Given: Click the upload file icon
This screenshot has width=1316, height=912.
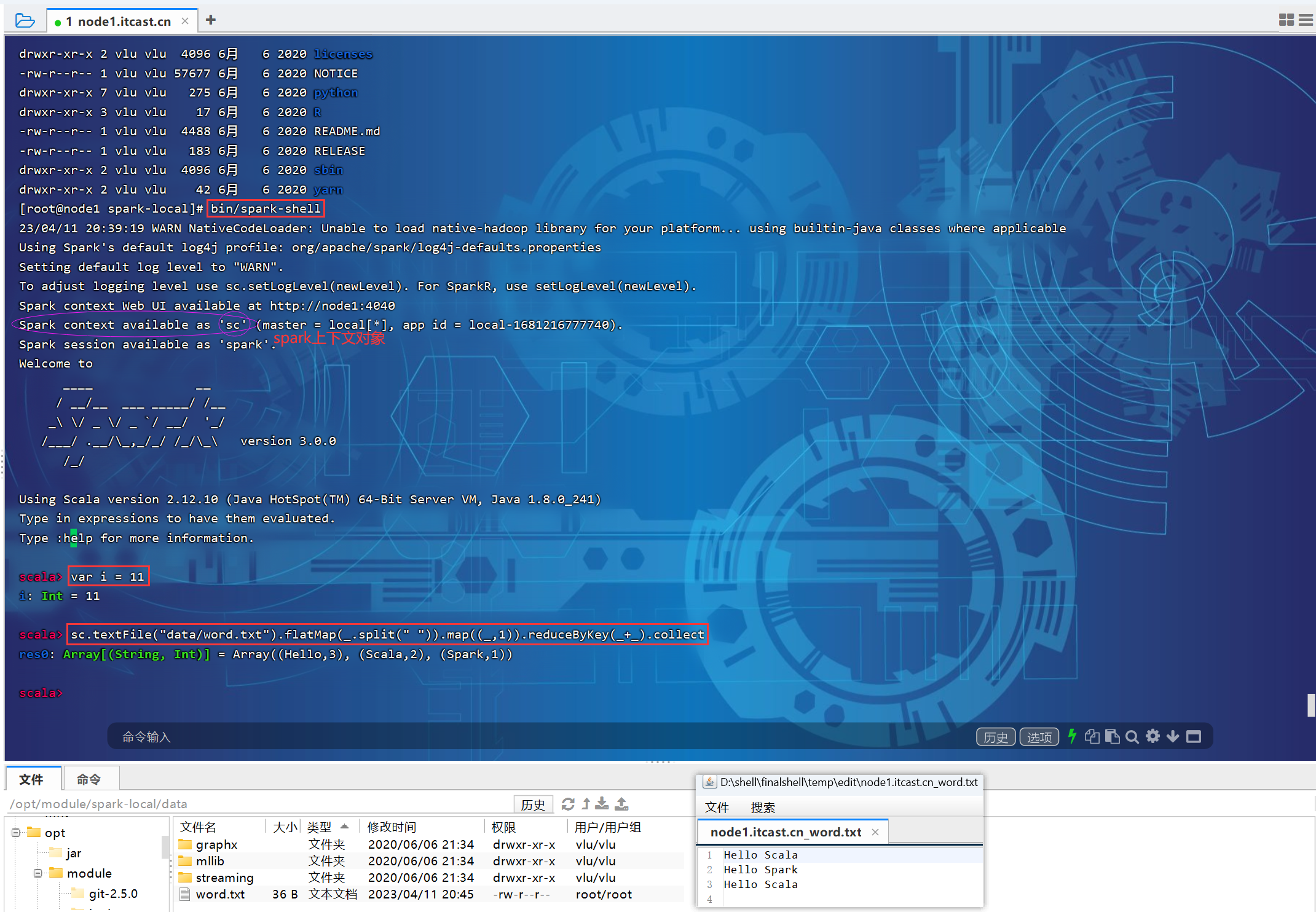Looking at the screenshot, I should [x=621, y=804].
